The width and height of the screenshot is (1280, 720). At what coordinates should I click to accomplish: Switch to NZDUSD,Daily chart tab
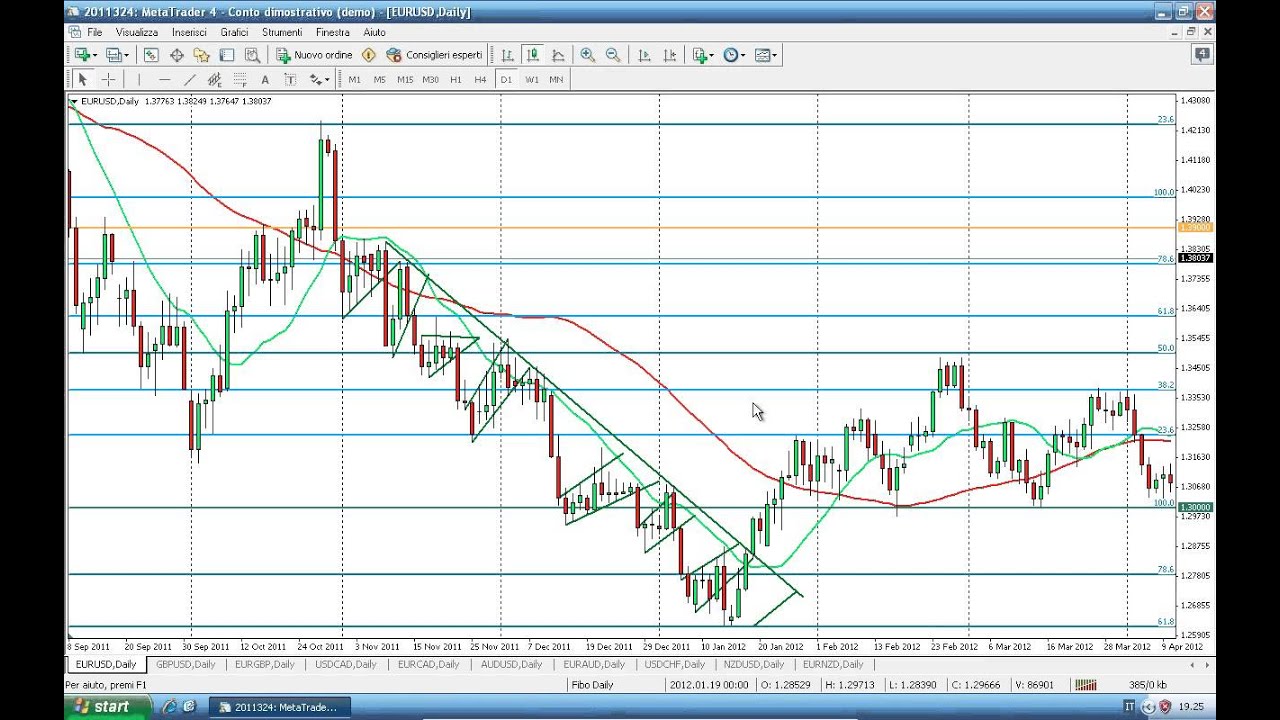[x=755, y=664]
